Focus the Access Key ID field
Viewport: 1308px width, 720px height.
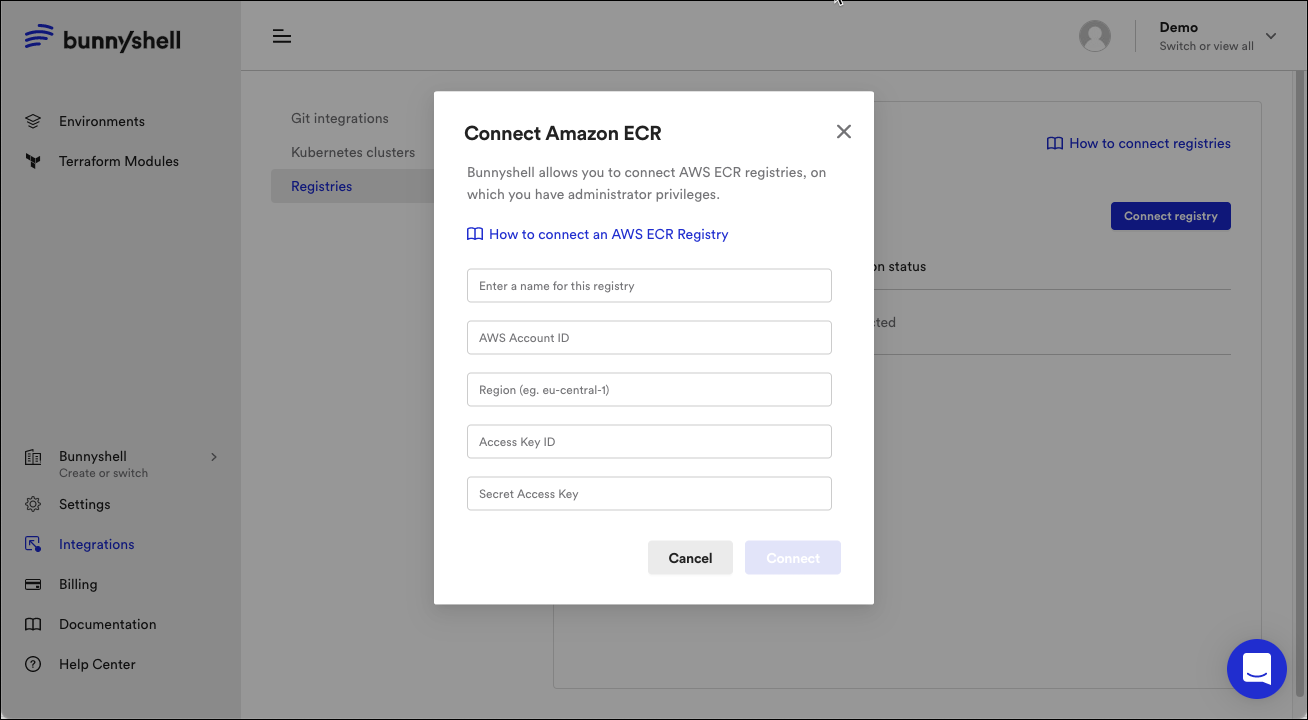click(649, 441)
